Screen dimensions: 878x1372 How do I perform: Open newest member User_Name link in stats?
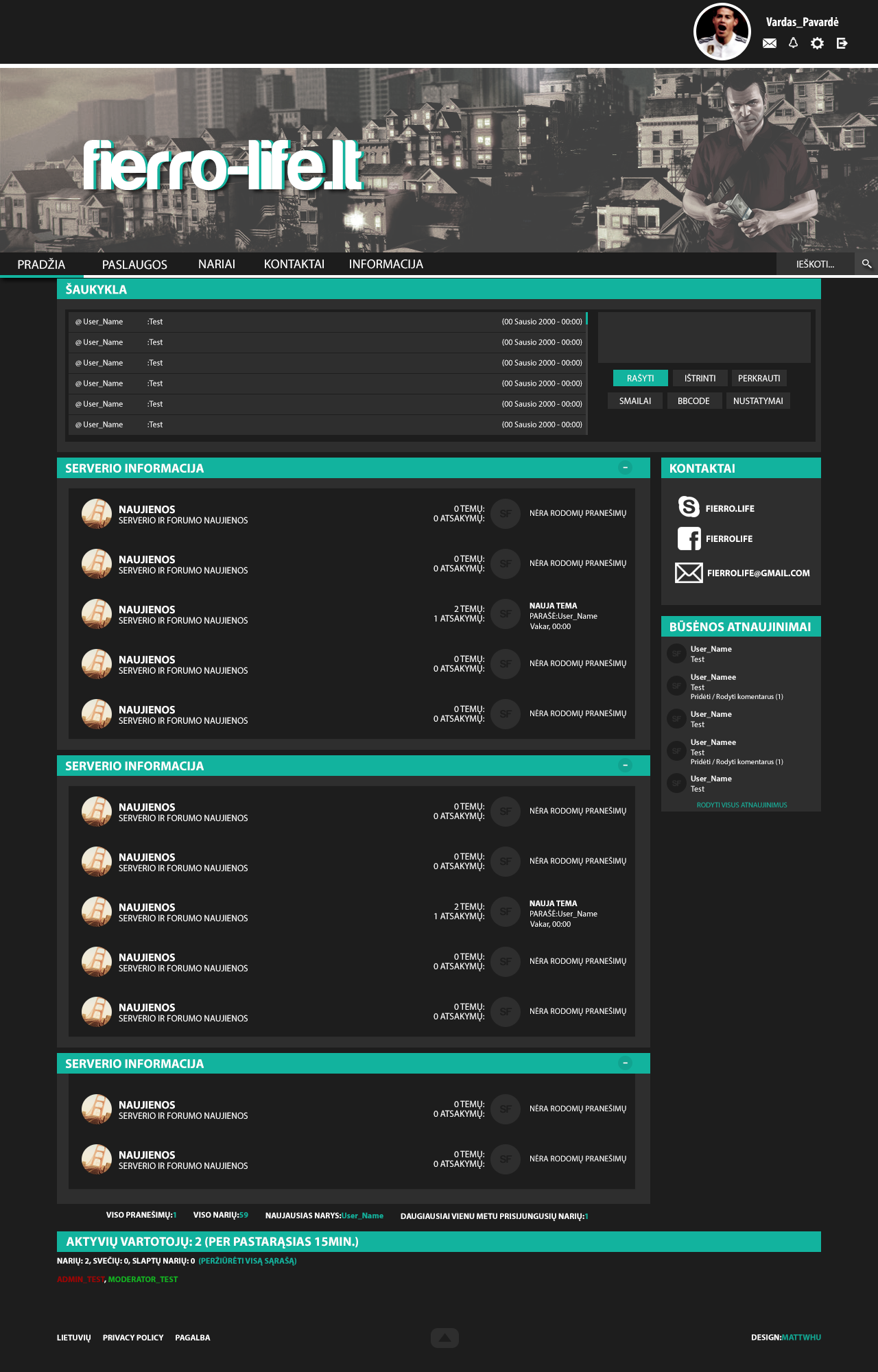tap(362, 1216)
